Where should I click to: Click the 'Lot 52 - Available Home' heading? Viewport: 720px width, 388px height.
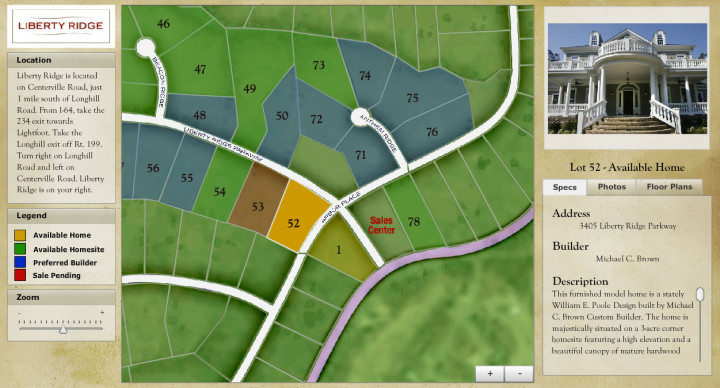tap(627, 167)
